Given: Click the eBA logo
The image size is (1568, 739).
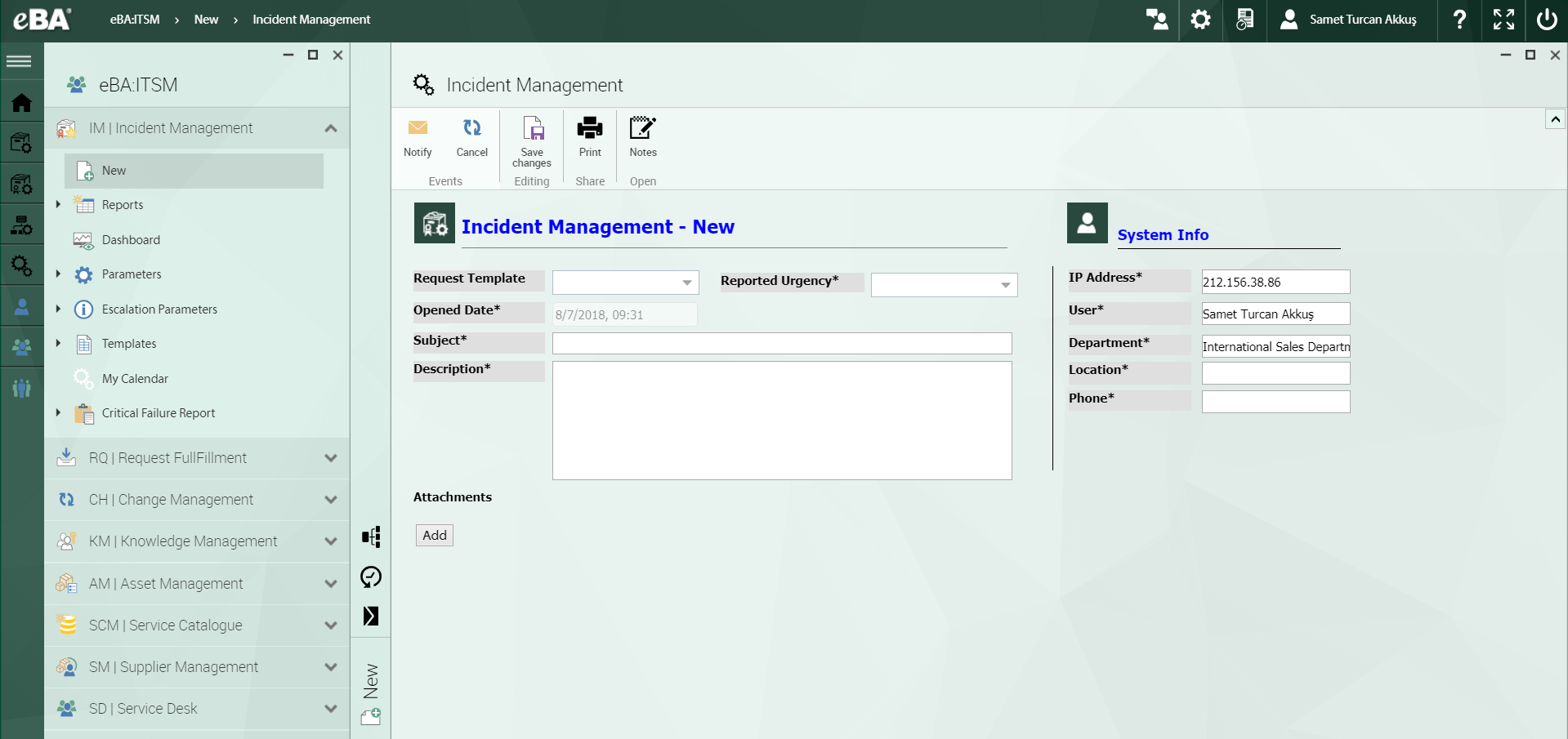Looking at the screenshot, I should [42, 19].
